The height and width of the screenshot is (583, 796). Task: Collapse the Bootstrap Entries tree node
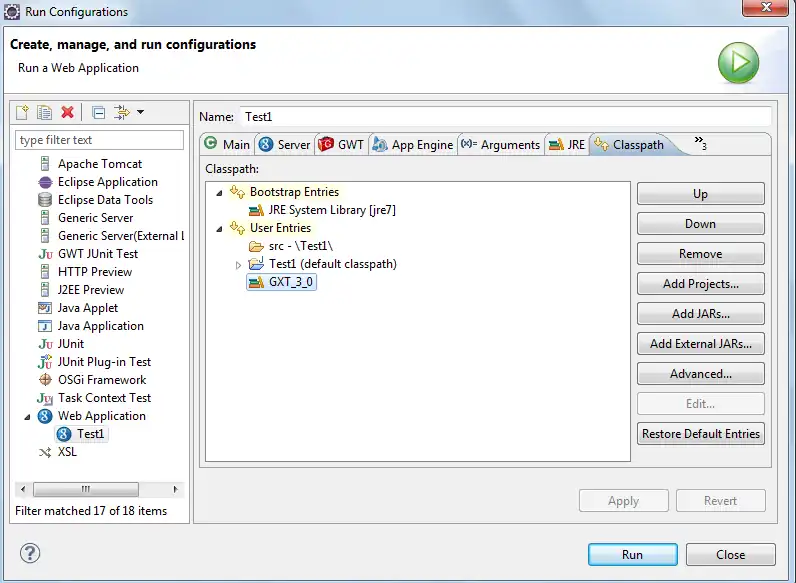coord(220,193)
